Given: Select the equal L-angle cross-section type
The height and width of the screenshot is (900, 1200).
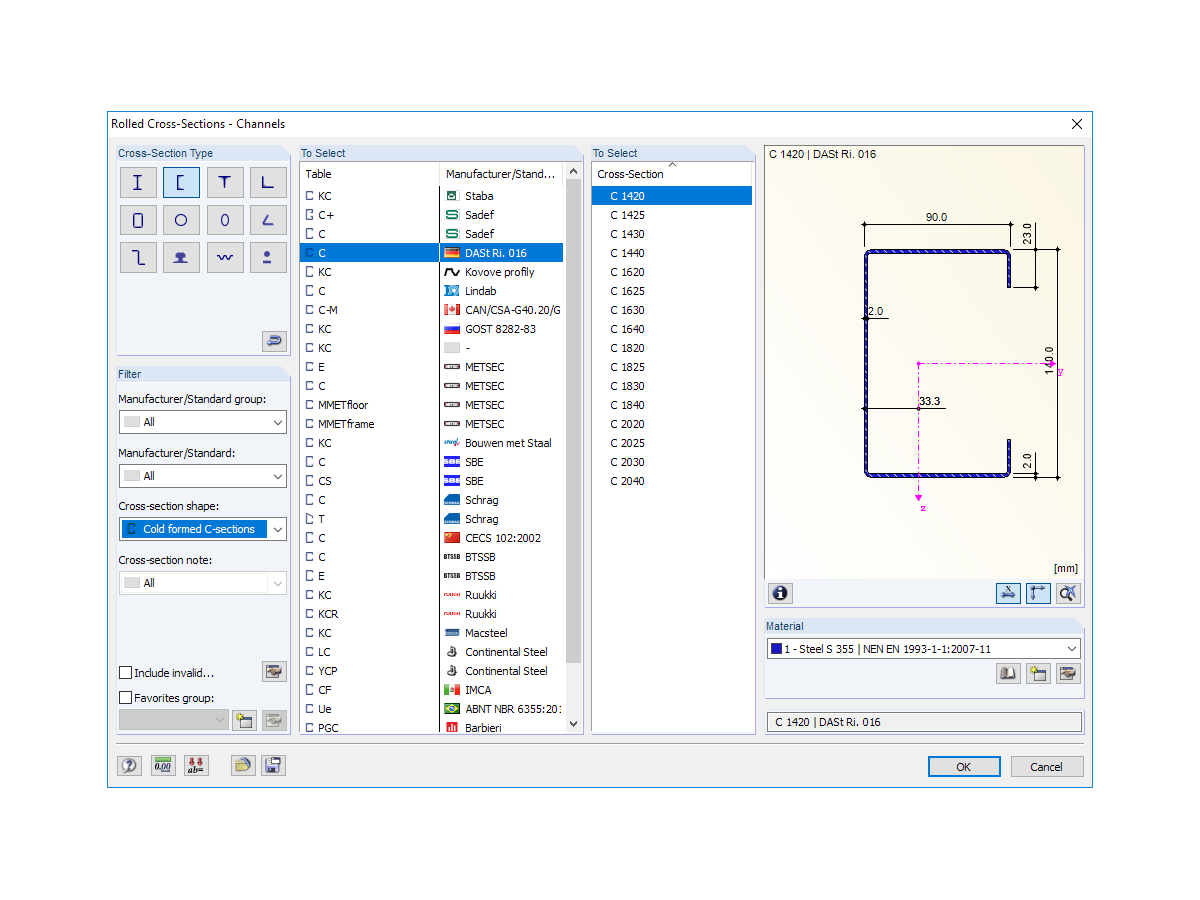Looking at the screenshot, I should coord(267,182).
